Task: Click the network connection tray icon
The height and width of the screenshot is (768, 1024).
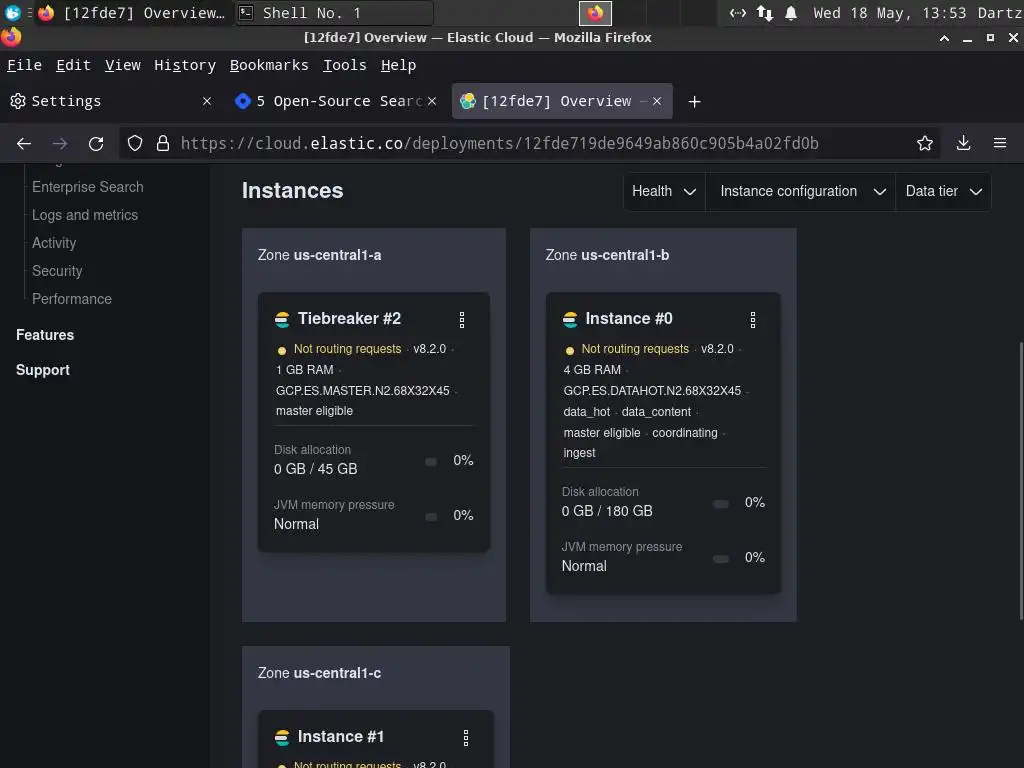Action: point(738,13)
